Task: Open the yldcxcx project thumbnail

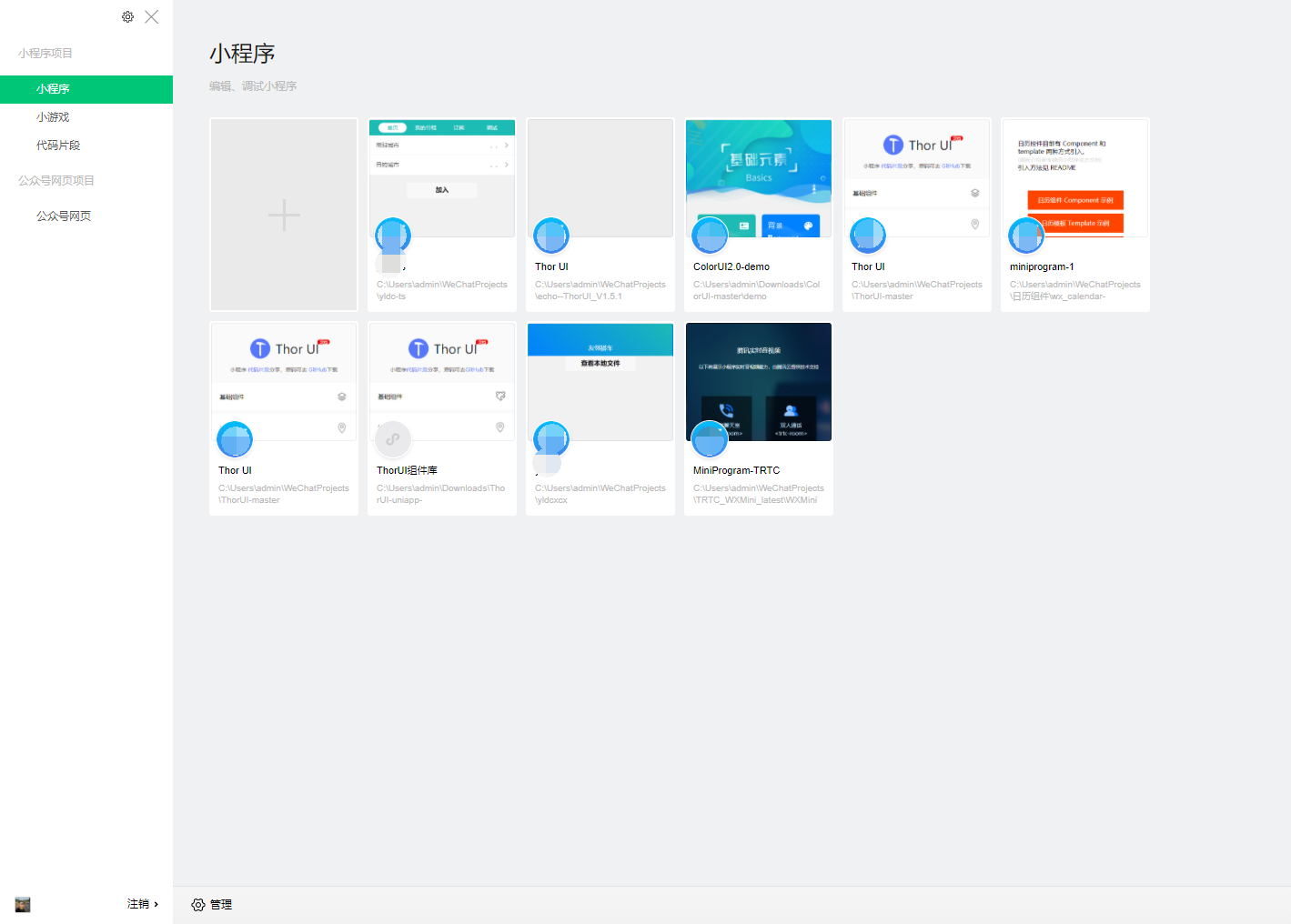Action: click(x=600, y=382)
